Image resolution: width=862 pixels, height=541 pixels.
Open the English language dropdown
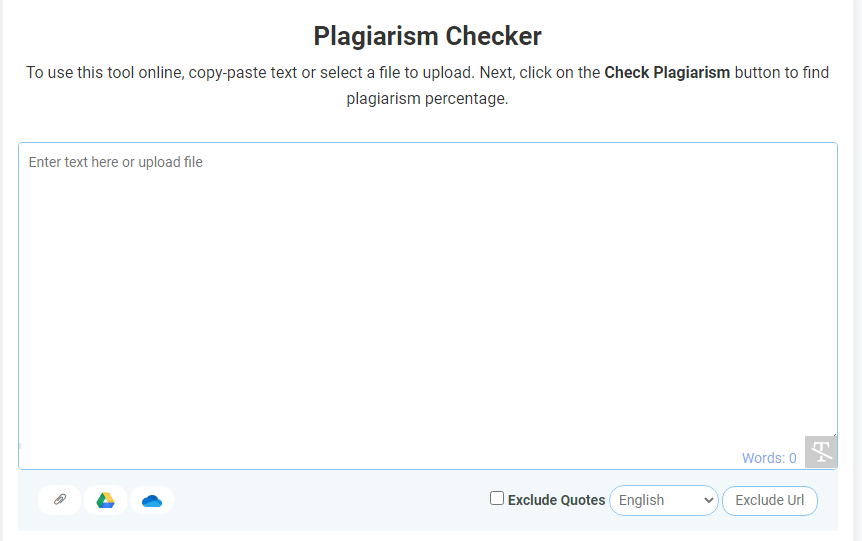point(663,500)
